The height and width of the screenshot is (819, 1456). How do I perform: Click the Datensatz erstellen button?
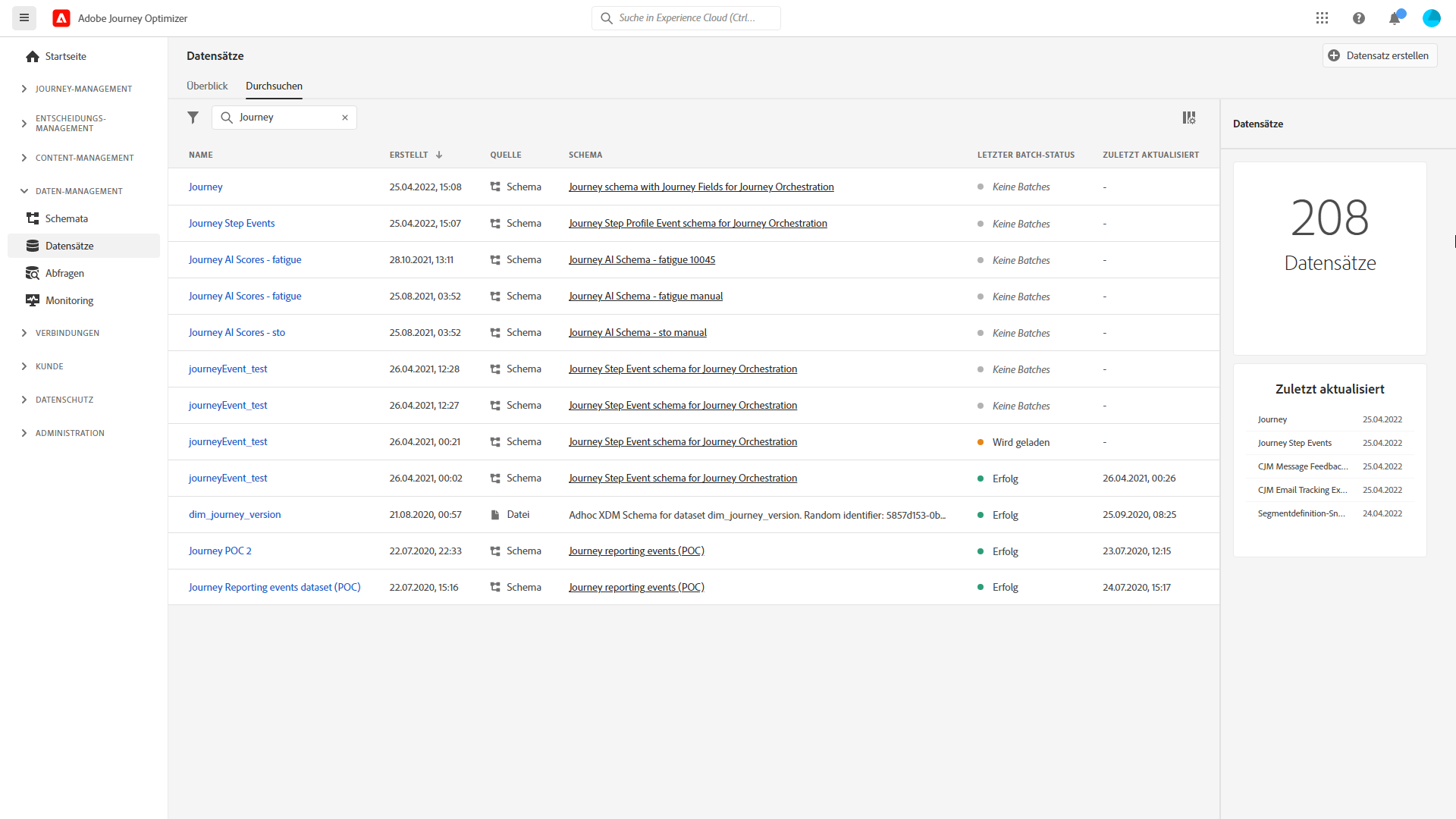[1379, 55]
